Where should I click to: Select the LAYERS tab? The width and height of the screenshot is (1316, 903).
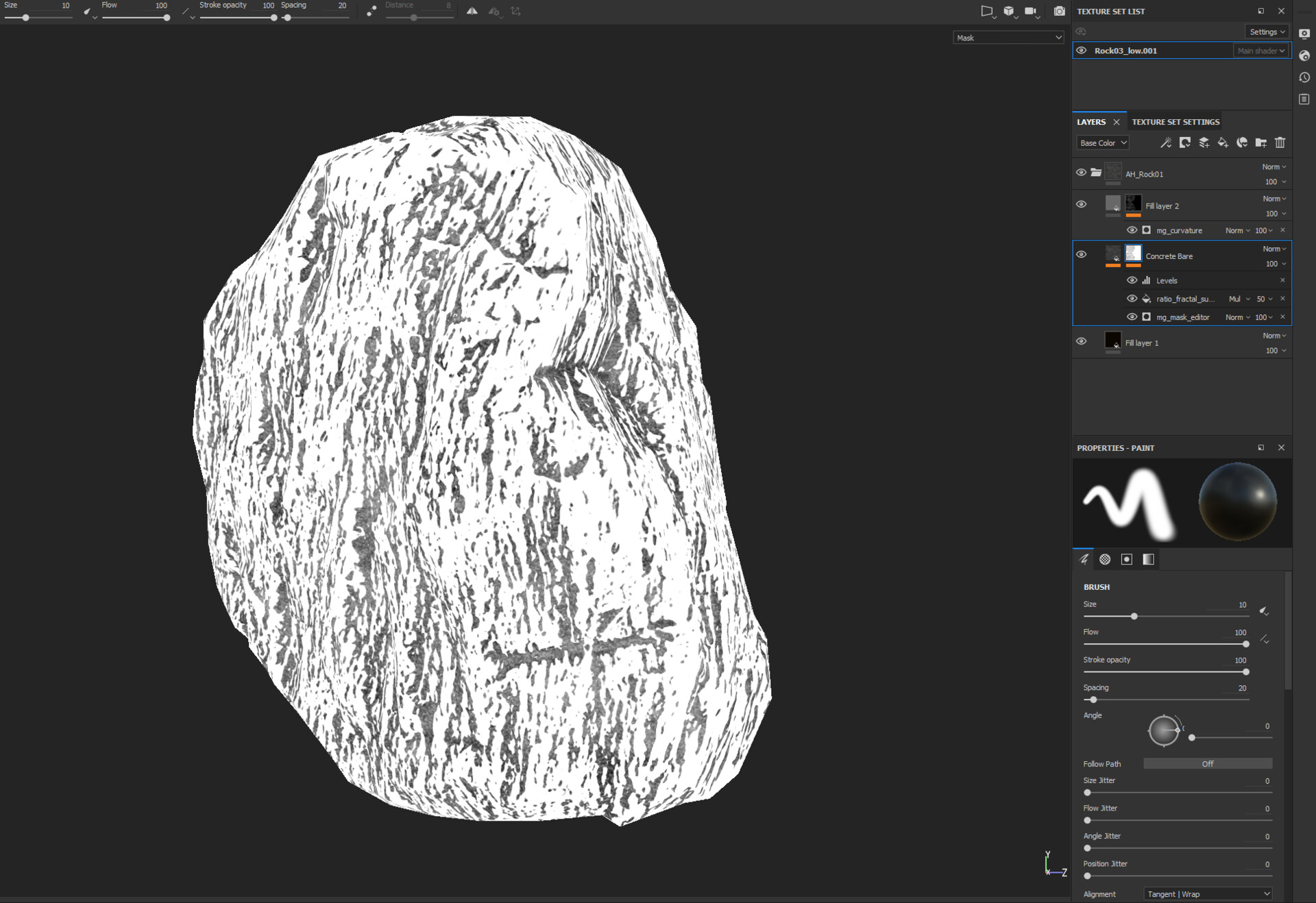point(1090,121)
